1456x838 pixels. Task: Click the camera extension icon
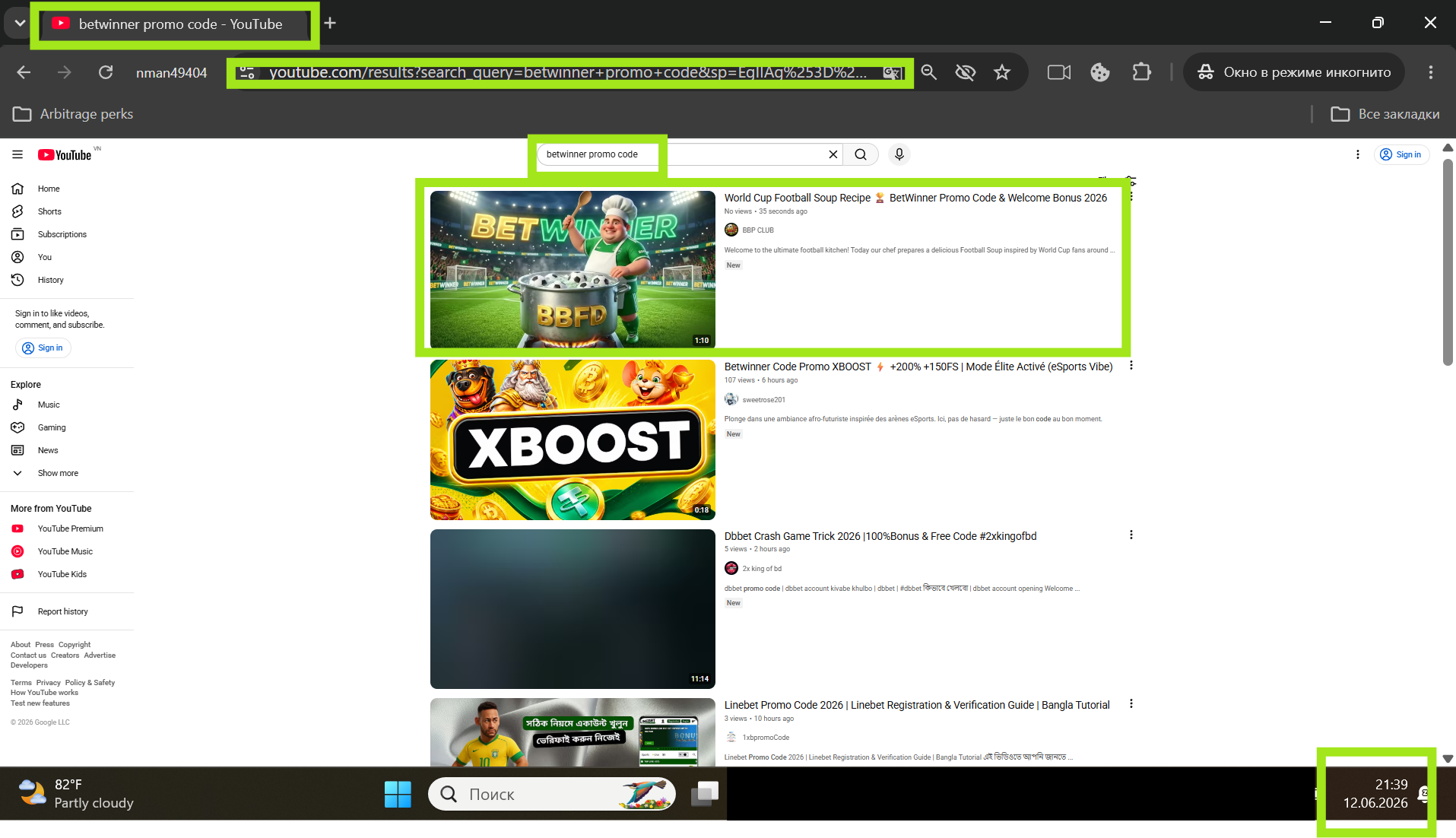[1059, 72]
